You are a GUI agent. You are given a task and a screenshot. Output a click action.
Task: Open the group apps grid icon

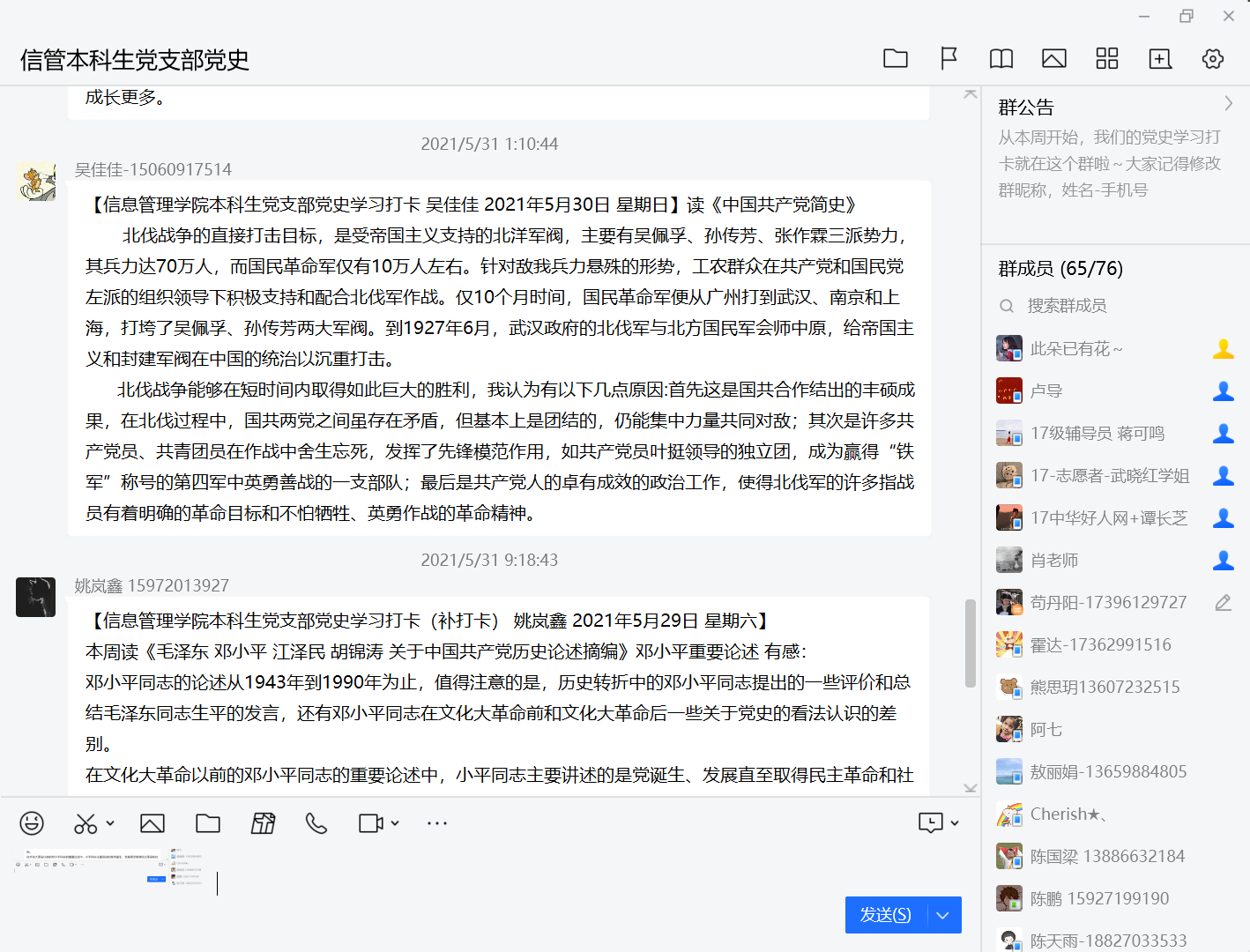(1106, 59)
